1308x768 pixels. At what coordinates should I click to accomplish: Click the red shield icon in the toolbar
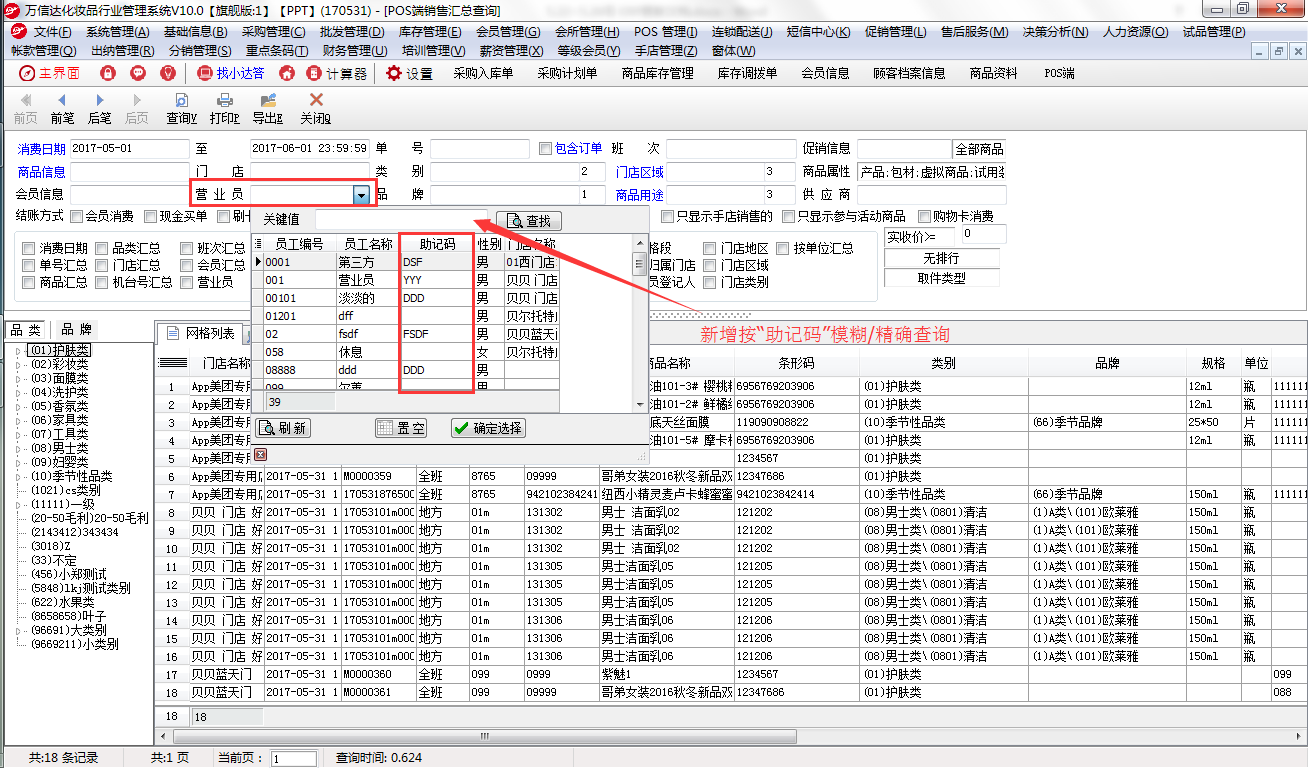point(168,73)
